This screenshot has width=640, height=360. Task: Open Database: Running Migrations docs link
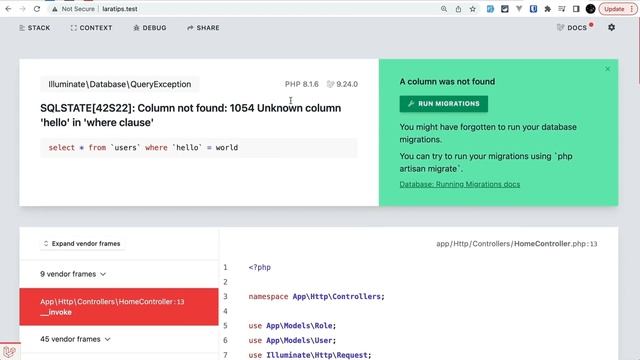click(x=460, y=184)
